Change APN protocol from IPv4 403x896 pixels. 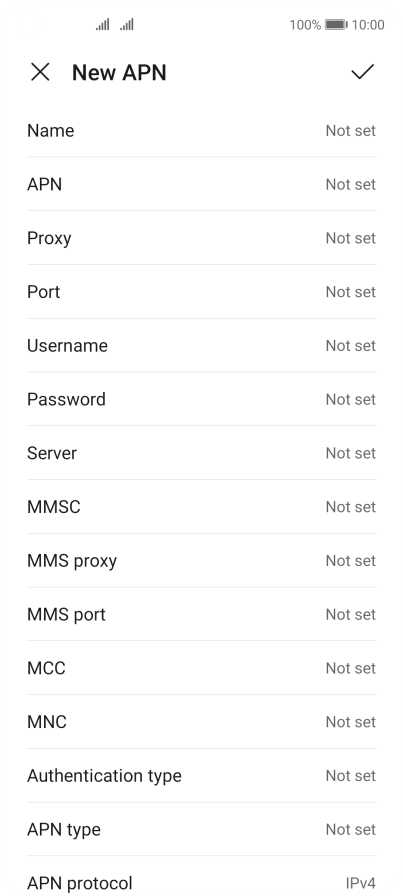click(201, 876)
